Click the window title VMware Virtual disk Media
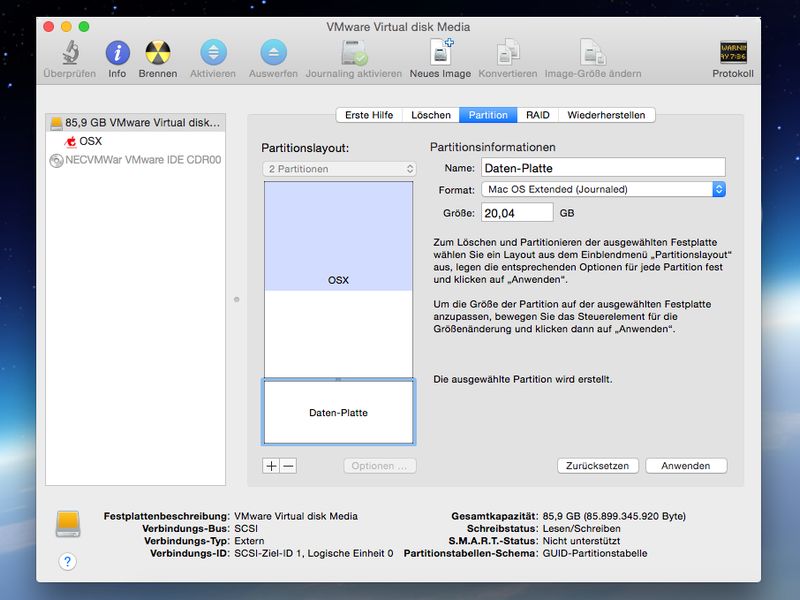 [x=398, y=27]
